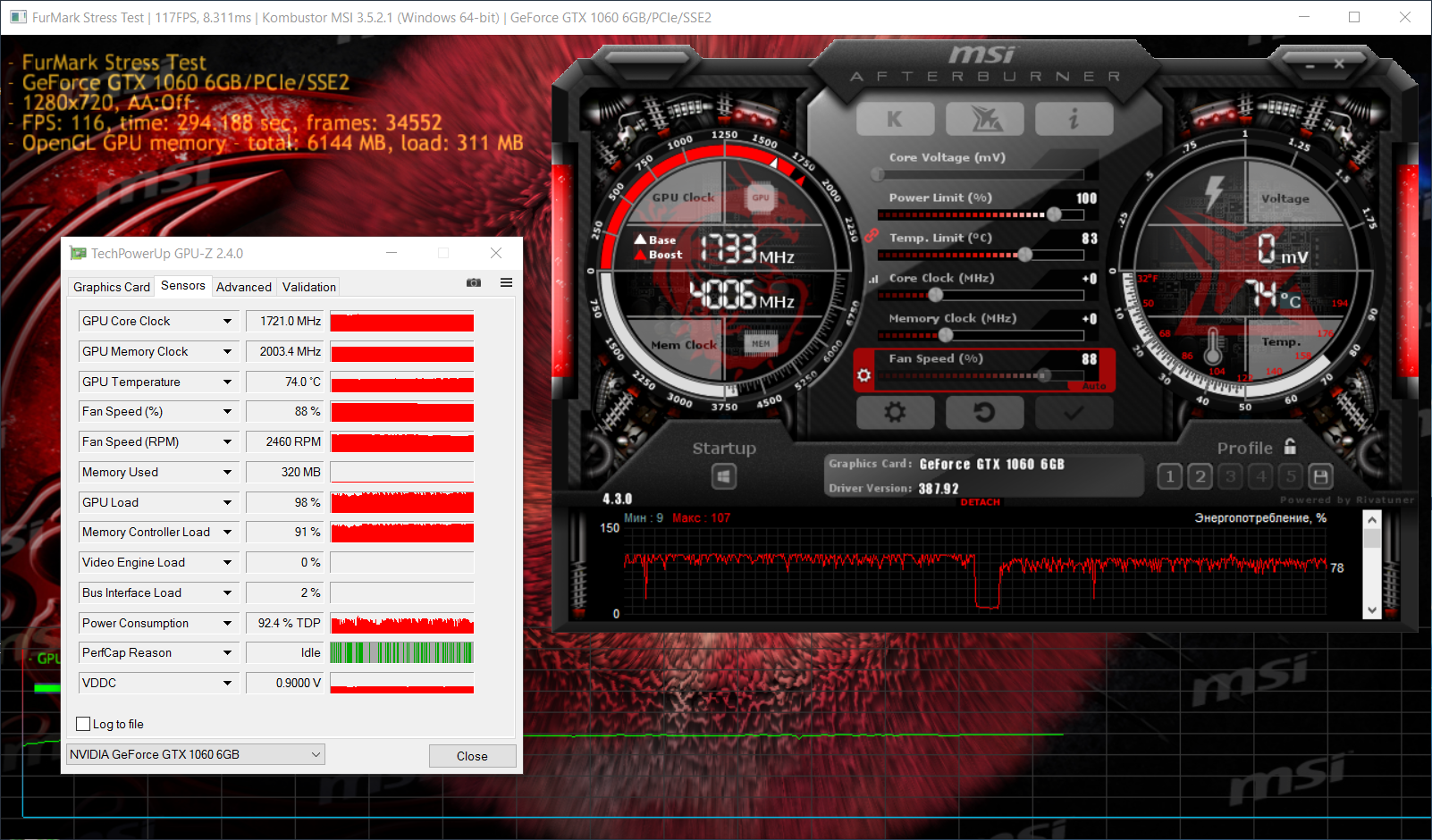The width and height of the screenshot is (1432, 840).
Task: Click the Core Voltage slider handle
Action: tap(878, 174)
